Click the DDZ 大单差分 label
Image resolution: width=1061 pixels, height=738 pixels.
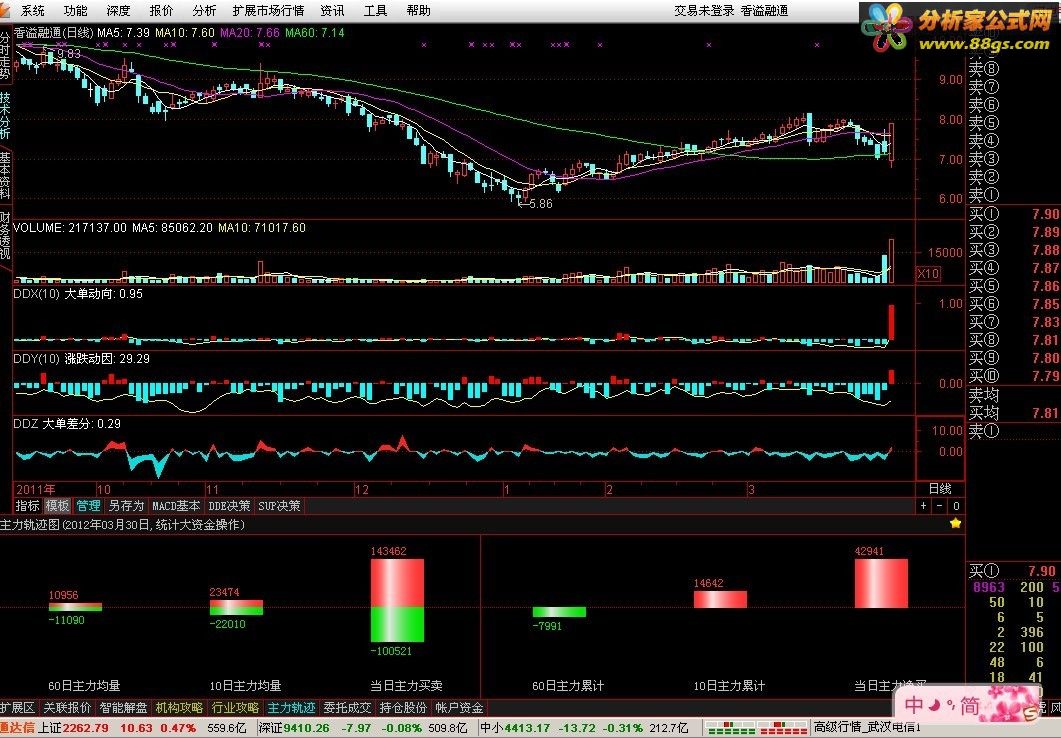67,423
